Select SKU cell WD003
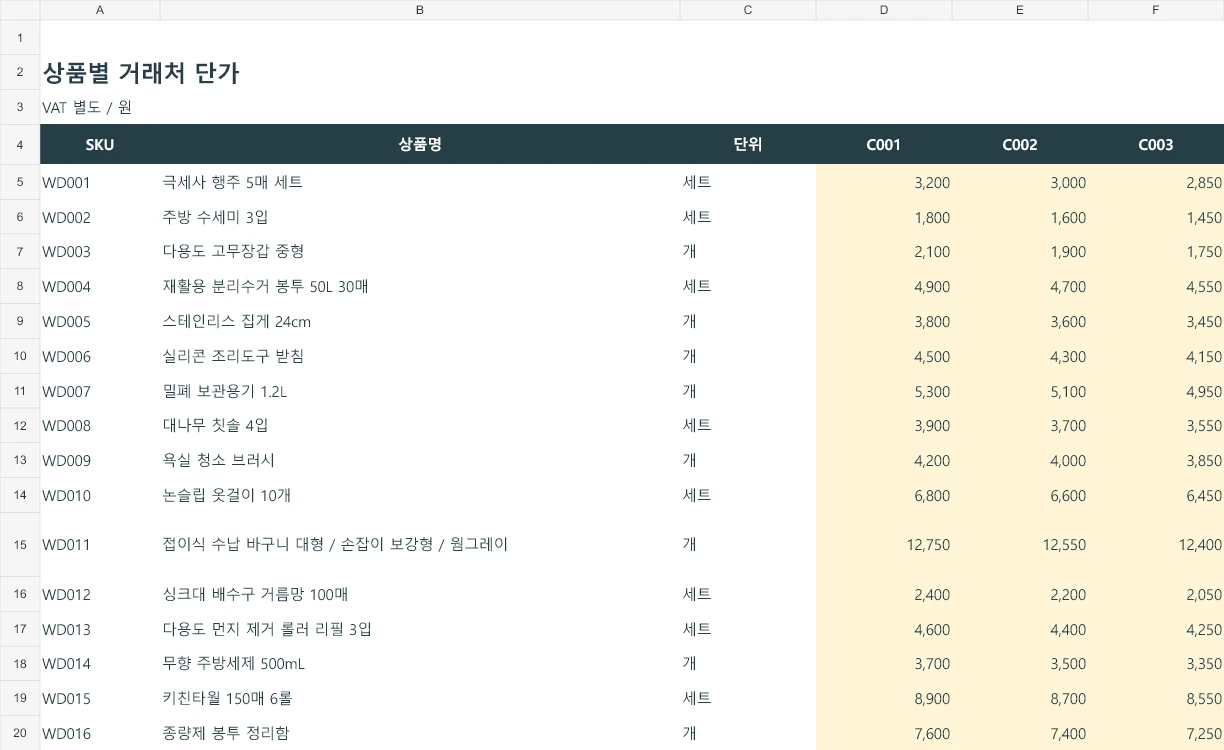This screenshot has width=1224, height=750. pos(100,252)
